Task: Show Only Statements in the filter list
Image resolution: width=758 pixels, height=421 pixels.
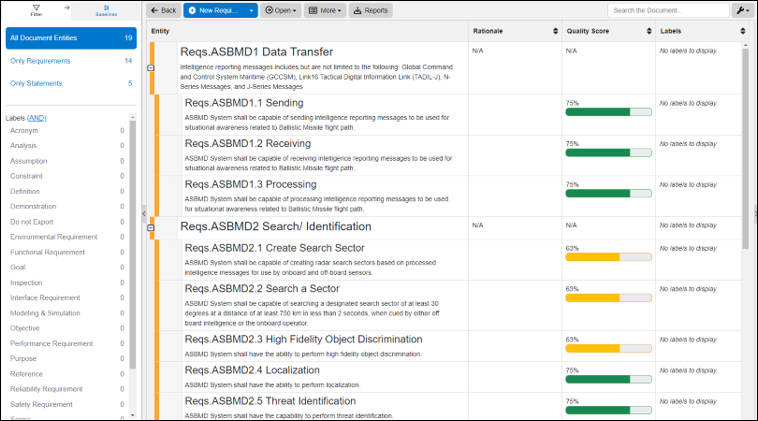Action: pos(70,83)
